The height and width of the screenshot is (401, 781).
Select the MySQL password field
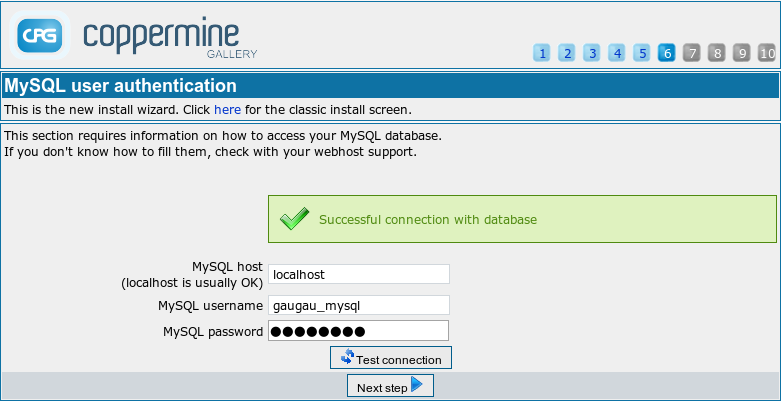tap(358, 331)
